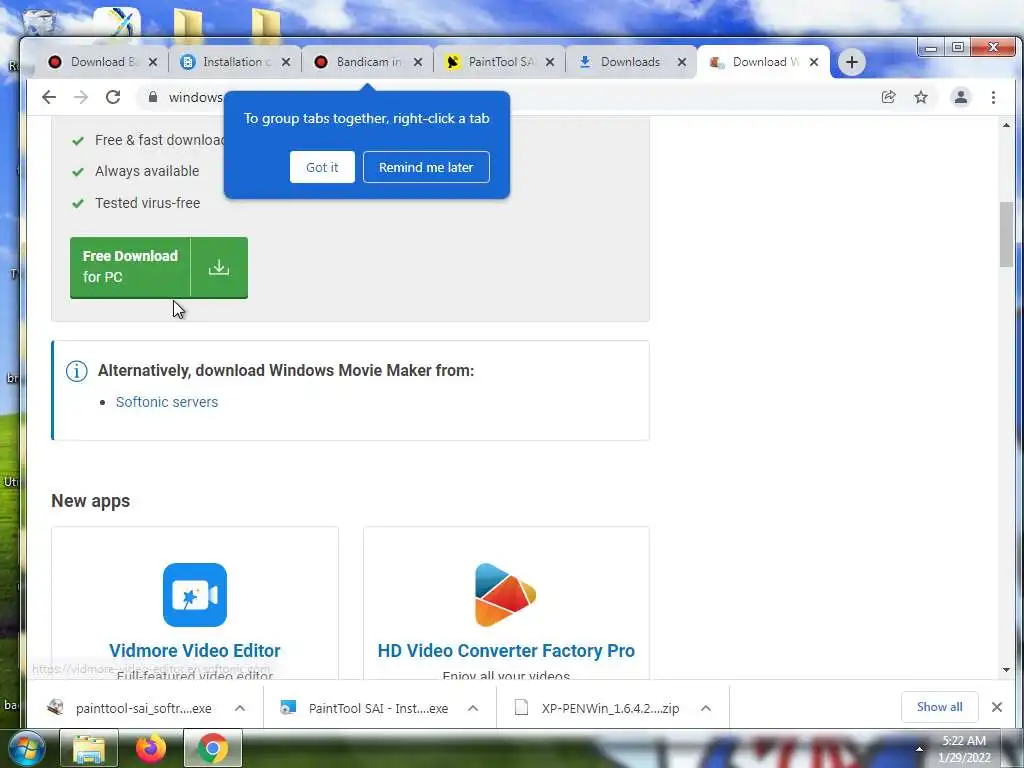Click the Recycle Bin desktop icon
The height and width of the screenshot is (768, 1024).
[38, 20]
